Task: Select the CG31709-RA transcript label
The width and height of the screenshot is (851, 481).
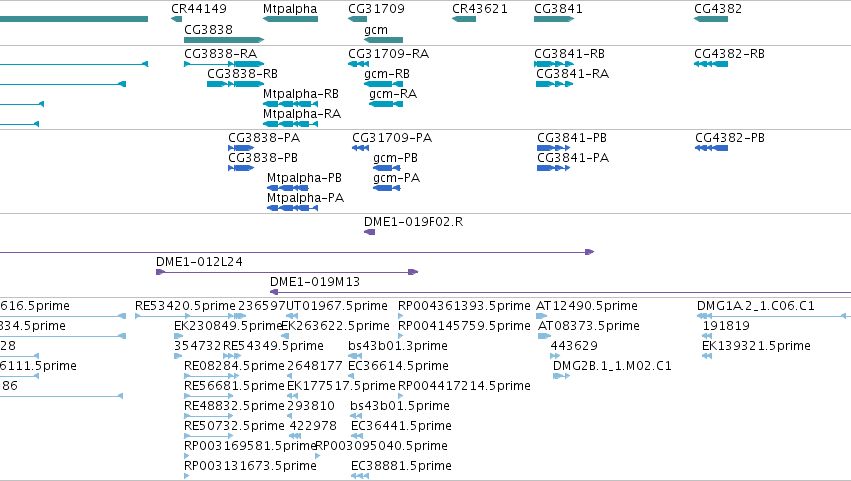Action: point(389,54)
